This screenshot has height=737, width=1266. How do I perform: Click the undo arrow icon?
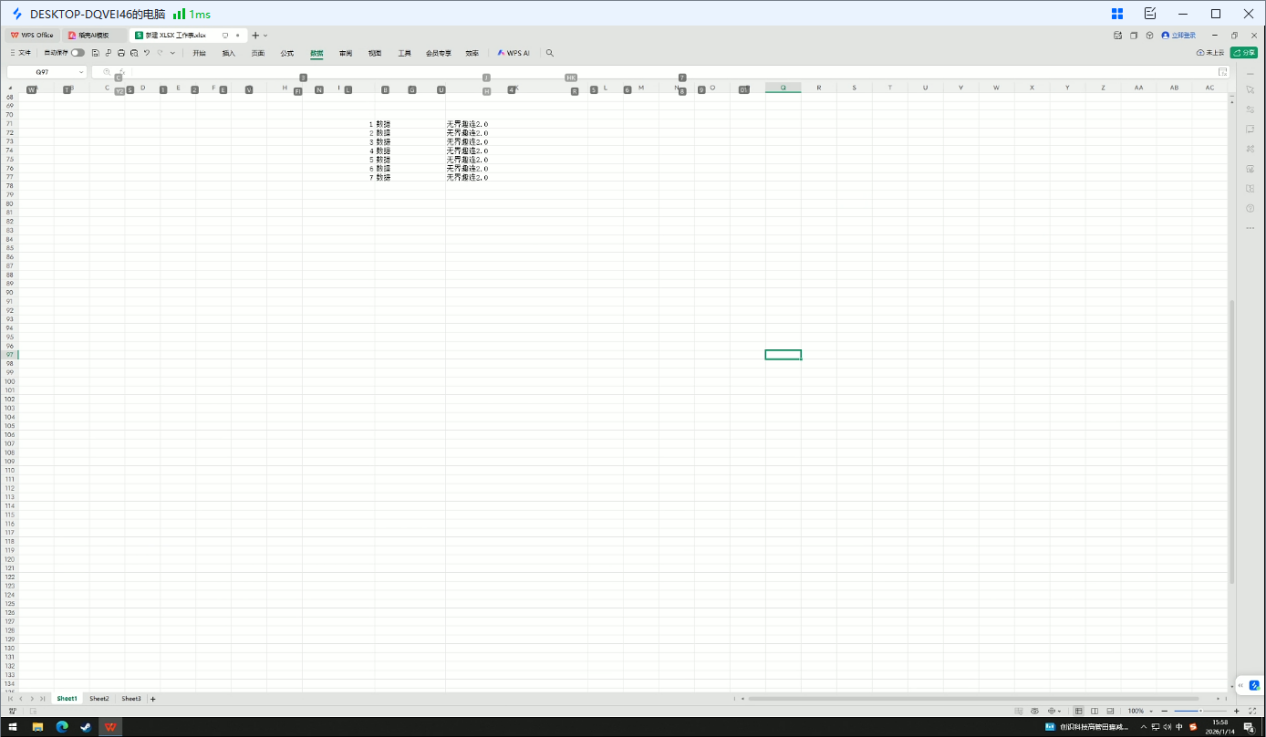(x=147, y=53)
